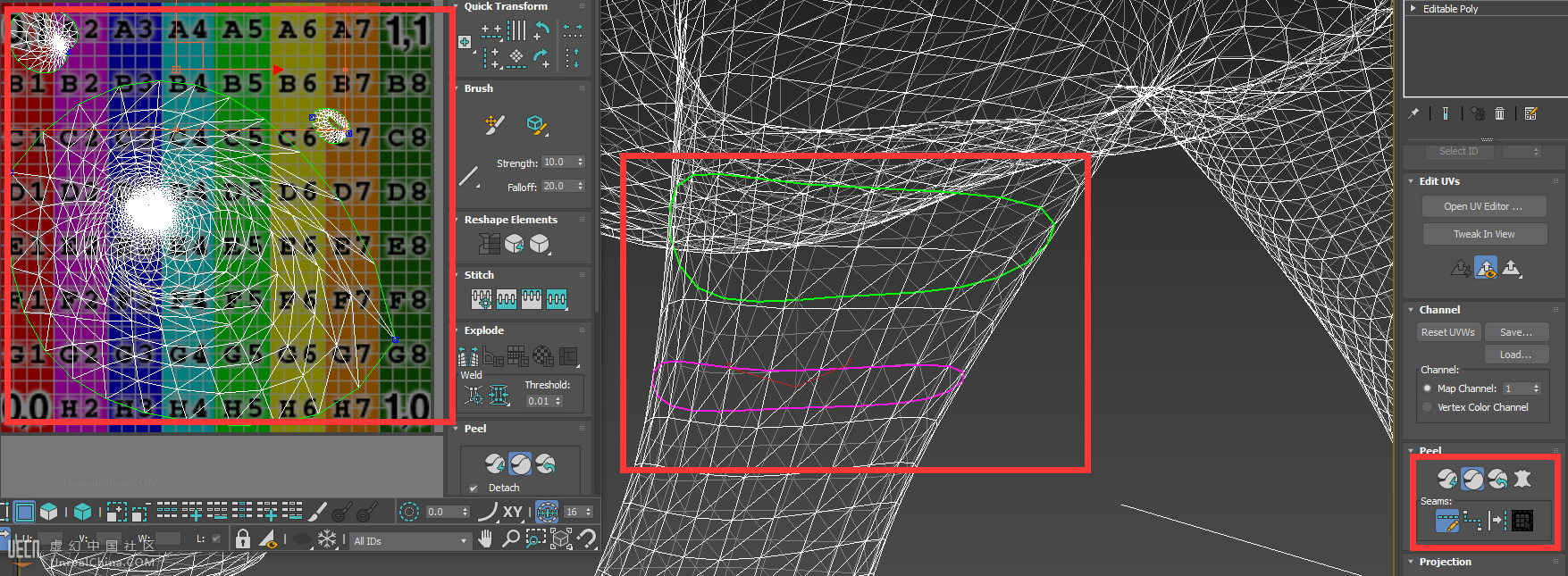
Task: Select the Paint Move brush tool
Action: click(x=495, y=125)
